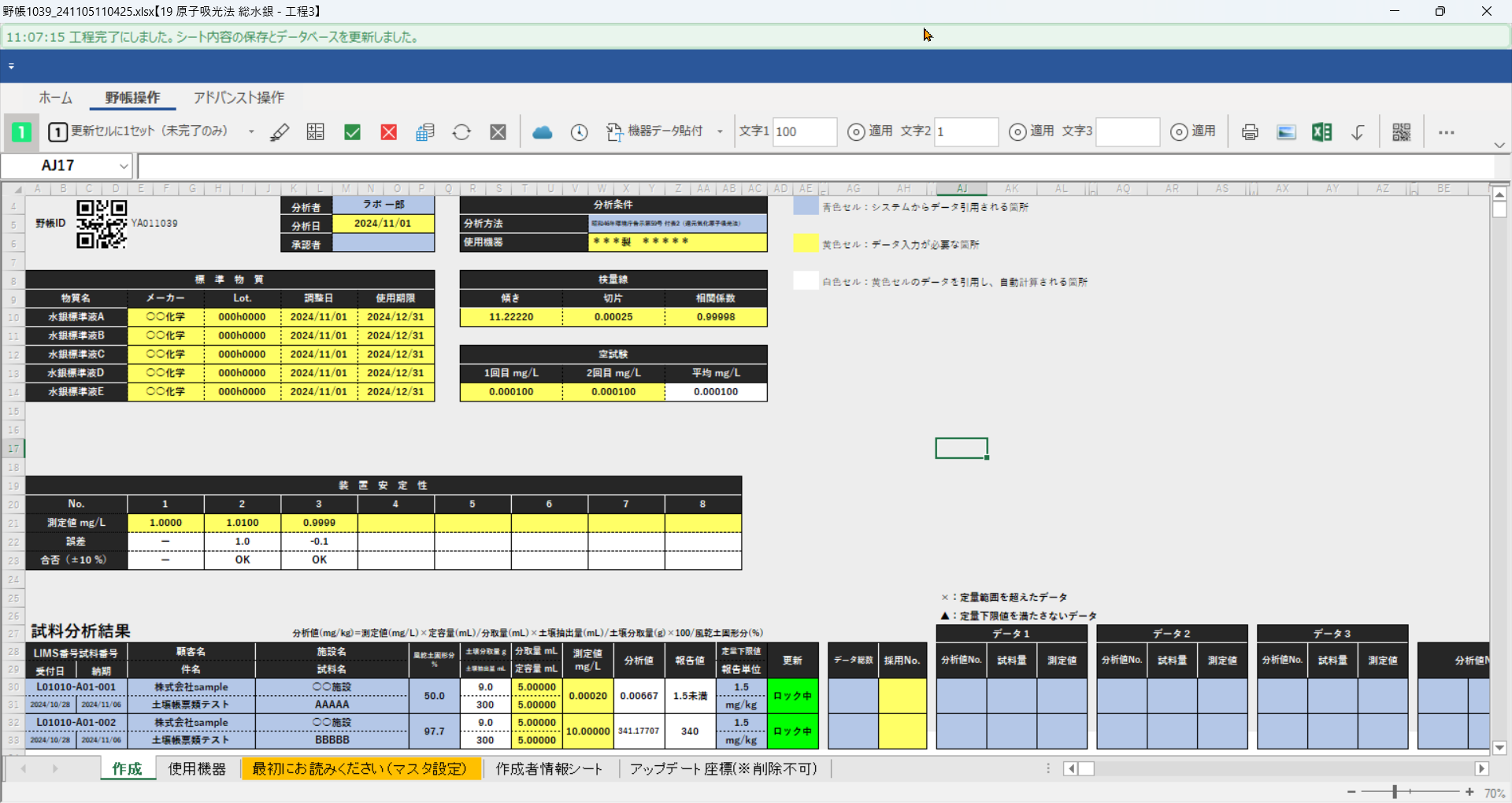This screenshot has height=803, width=1512.
Task: Click 適用 for 文字3
Action: pos(1194,131)
